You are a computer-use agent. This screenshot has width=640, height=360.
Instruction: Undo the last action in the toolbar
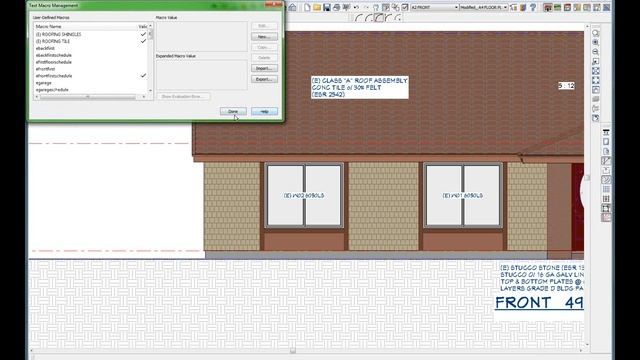point(356,7)
